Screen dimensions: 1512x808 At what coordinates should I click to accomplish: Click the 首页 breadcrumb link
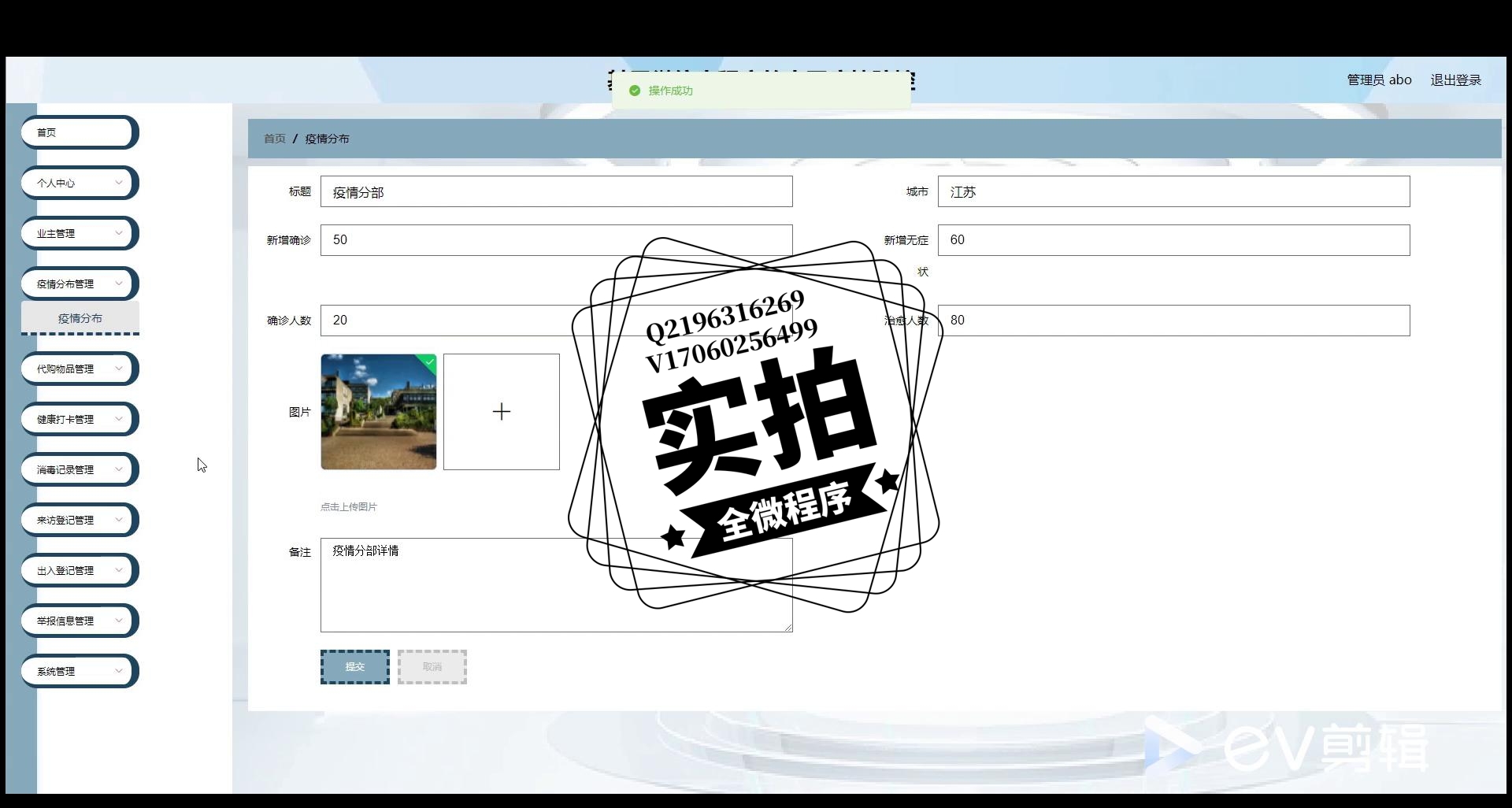point(274,139)
